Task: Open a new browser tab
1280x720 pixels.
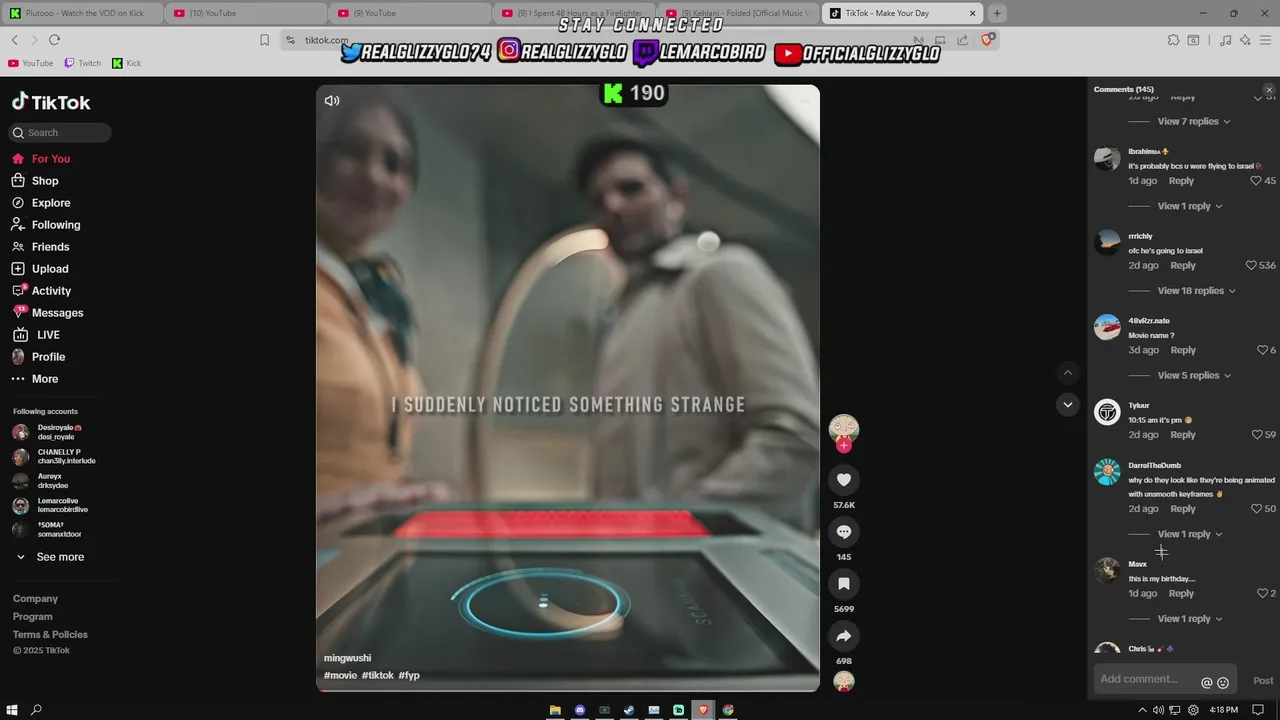Action: (x=997, y=13)
